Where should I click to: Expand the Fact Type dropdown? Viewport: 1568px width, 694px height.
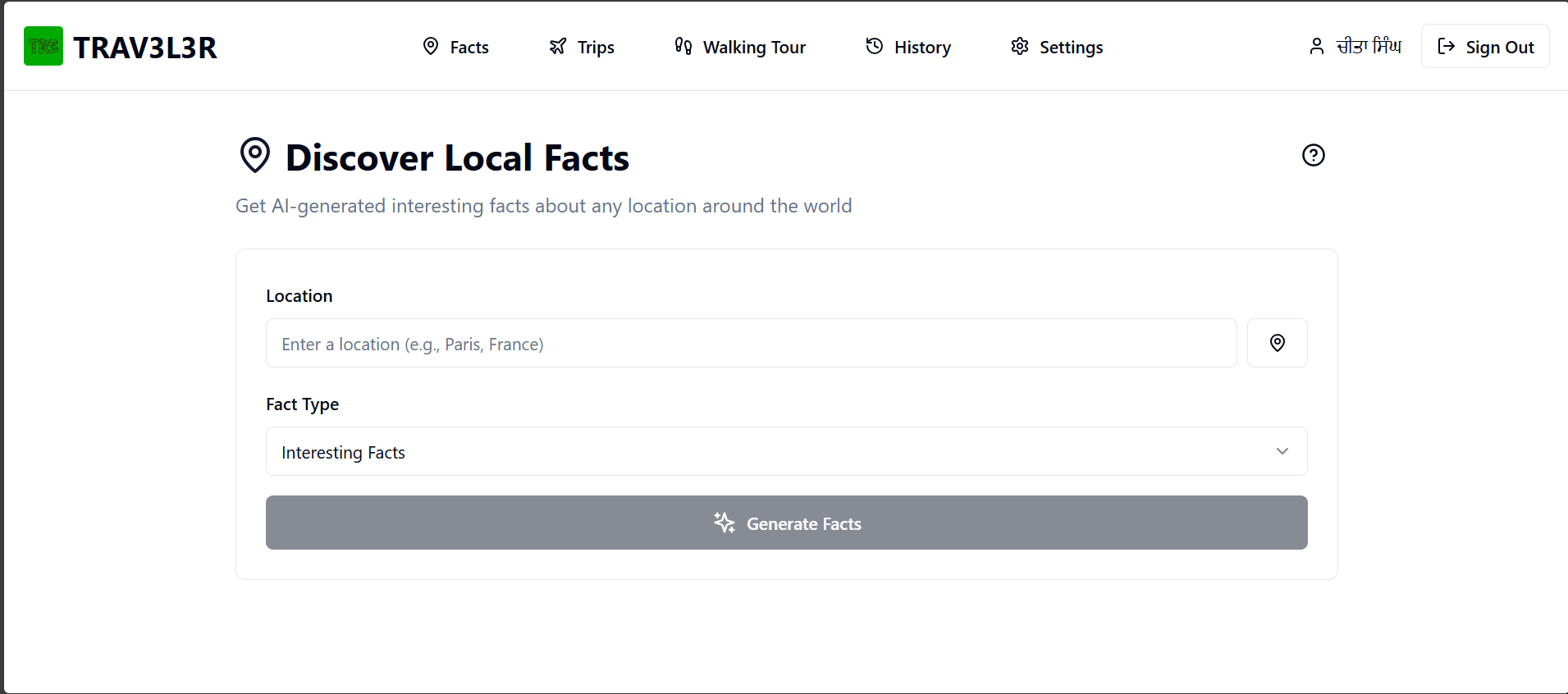click(x=786, y=451)
